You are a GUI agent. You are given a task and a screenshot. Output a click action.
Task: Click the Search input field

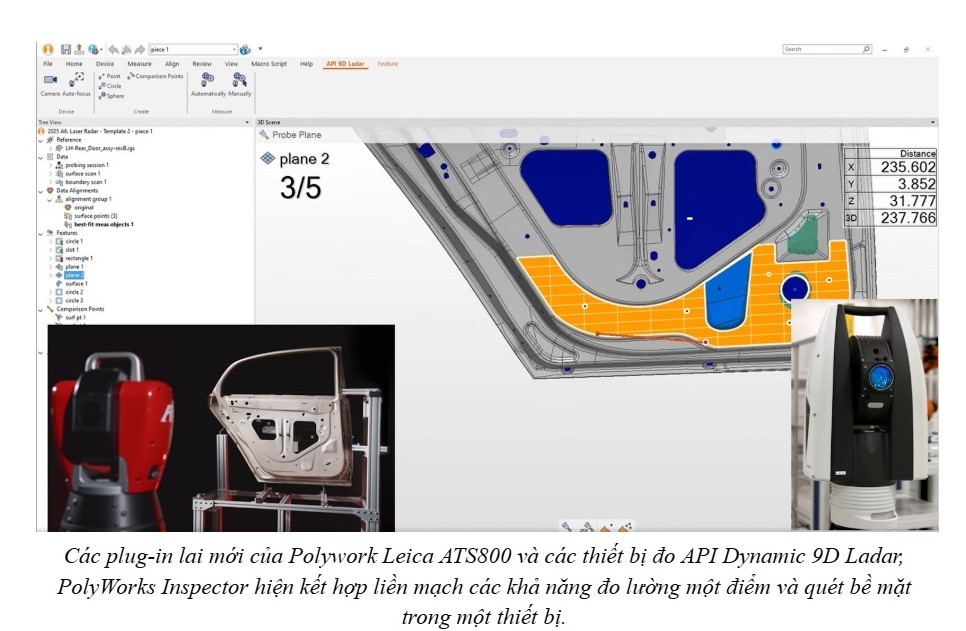[820, 49]
